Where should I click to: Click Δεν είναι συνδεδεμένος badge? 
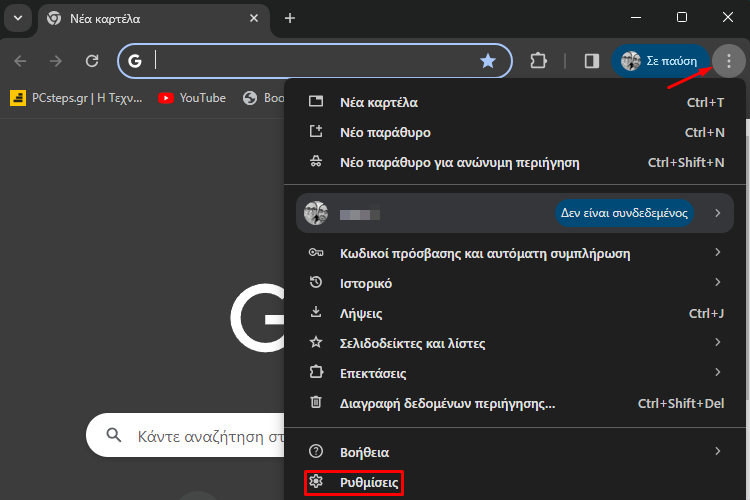point(624,213)
